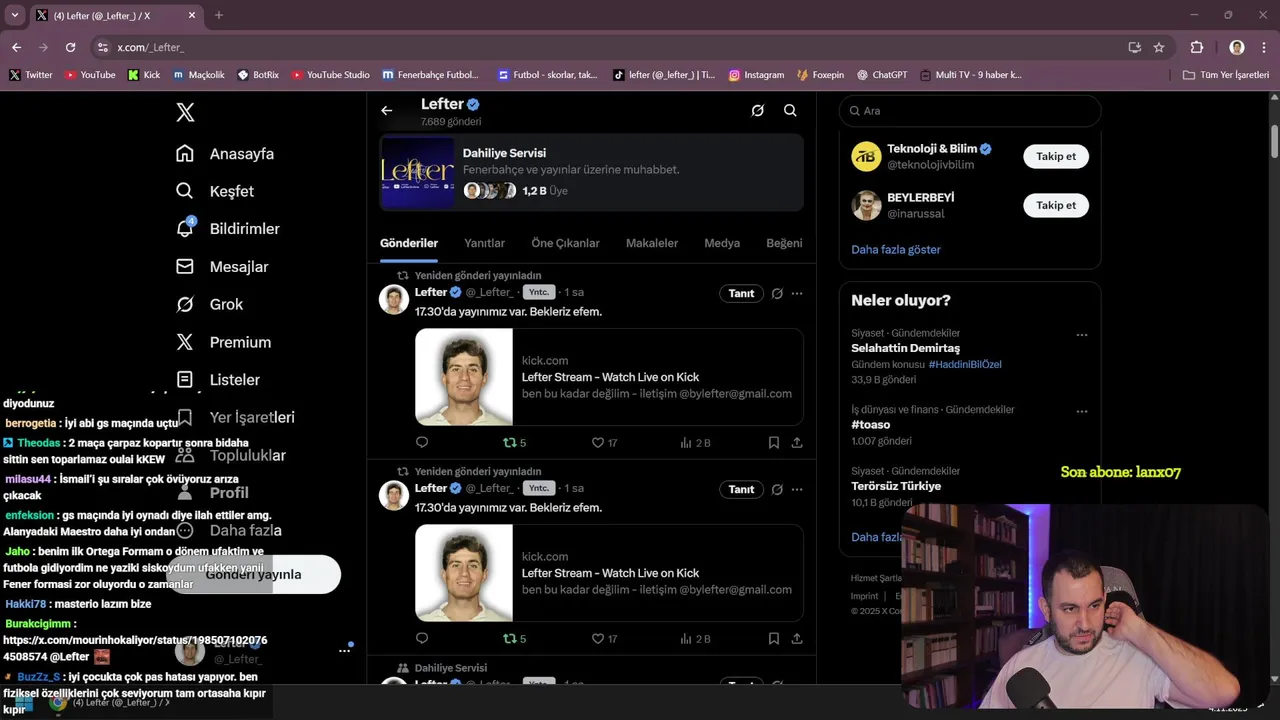Open Kick bookmark in bookmarks bar
The image size is (1280, 720).
(x=144, y=74)
